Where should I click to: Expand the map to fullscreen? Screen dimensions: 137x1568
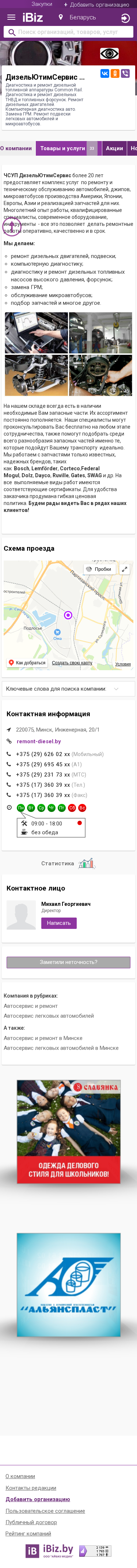point(124,569)
